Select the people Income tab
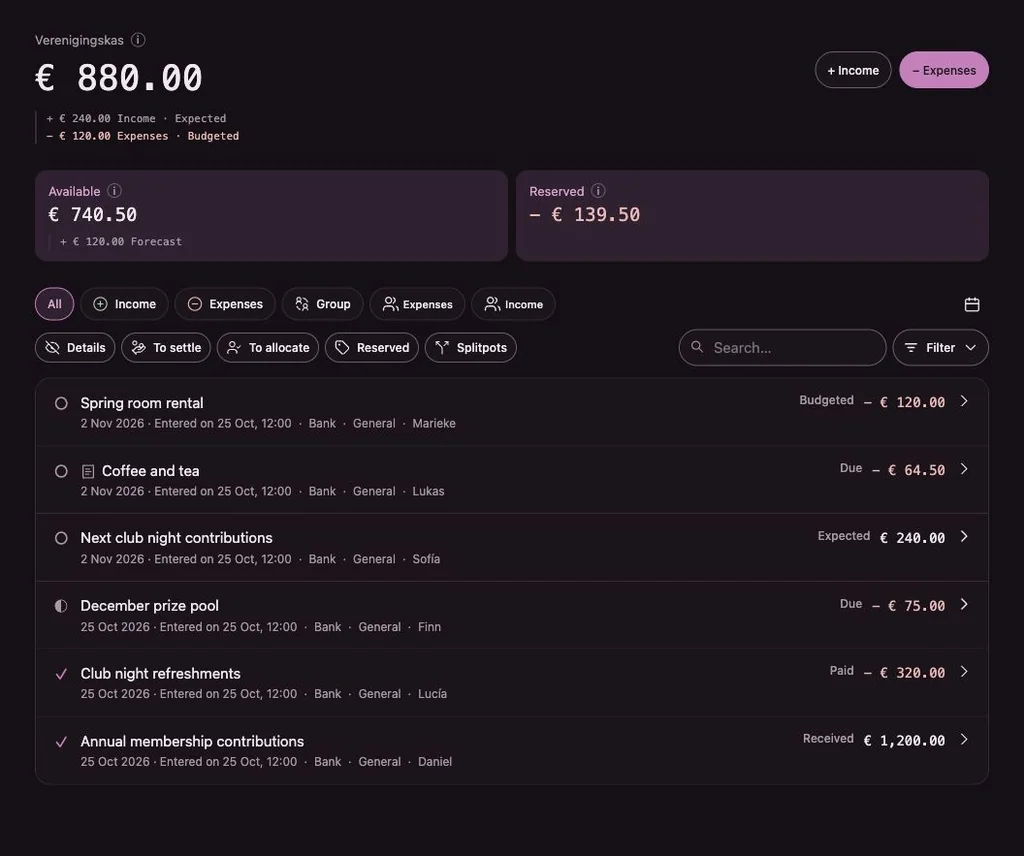The image size is (1024, 856). click(x=513, y=304)
